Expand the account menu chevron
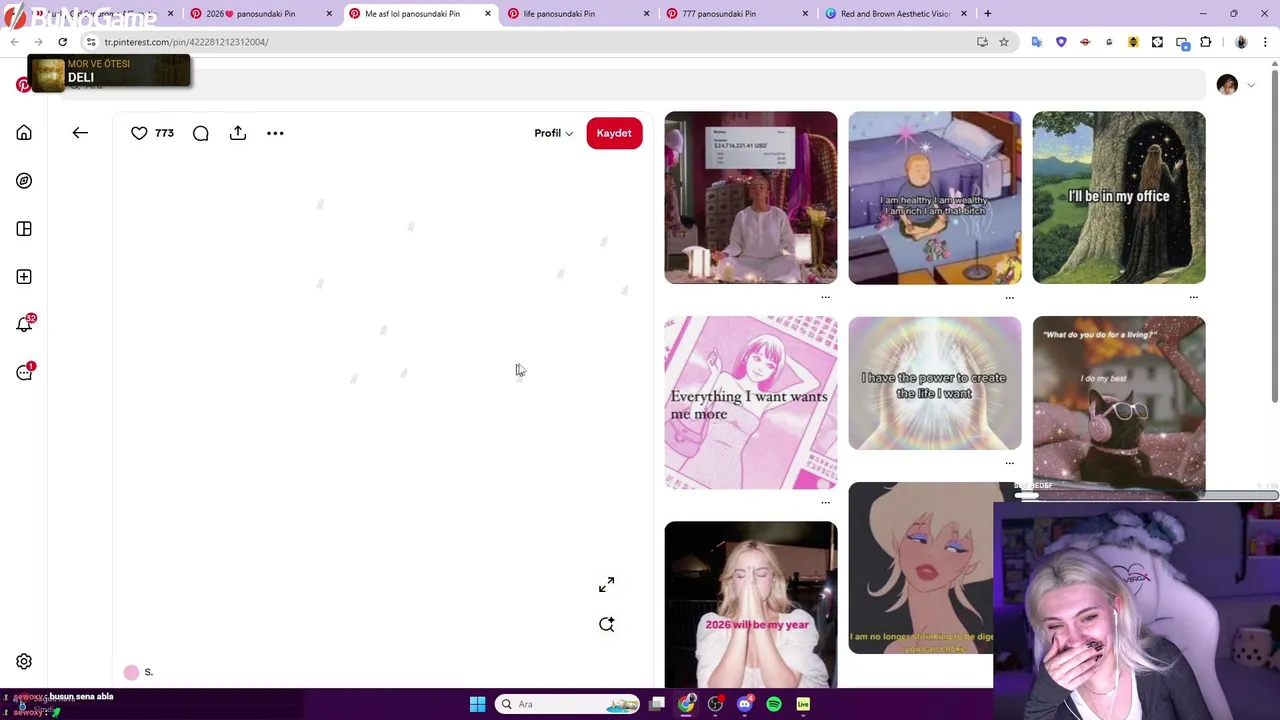 click(1251, 85)
